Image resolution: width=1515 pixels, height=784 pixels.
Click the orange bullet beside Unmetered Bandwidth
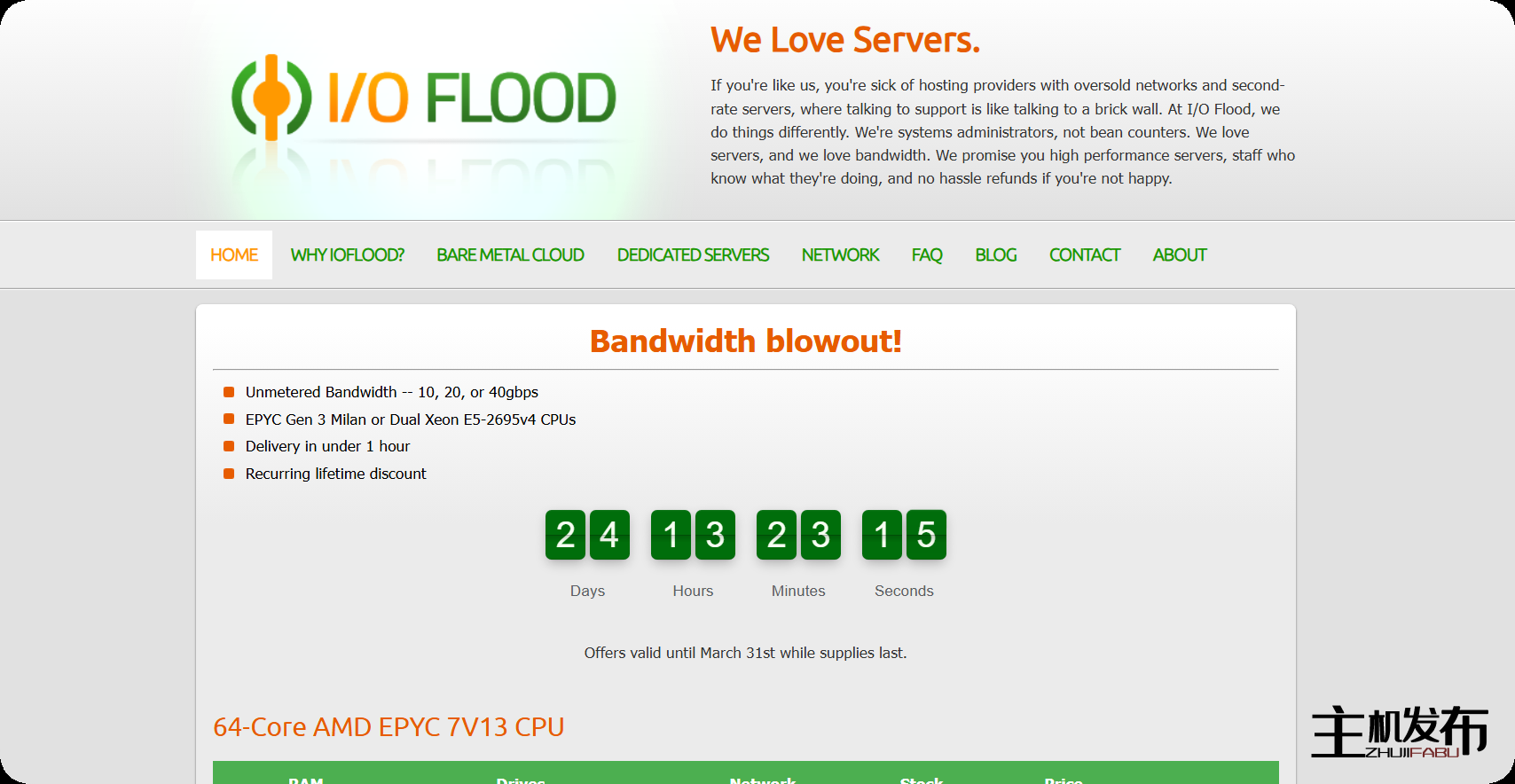229,392
